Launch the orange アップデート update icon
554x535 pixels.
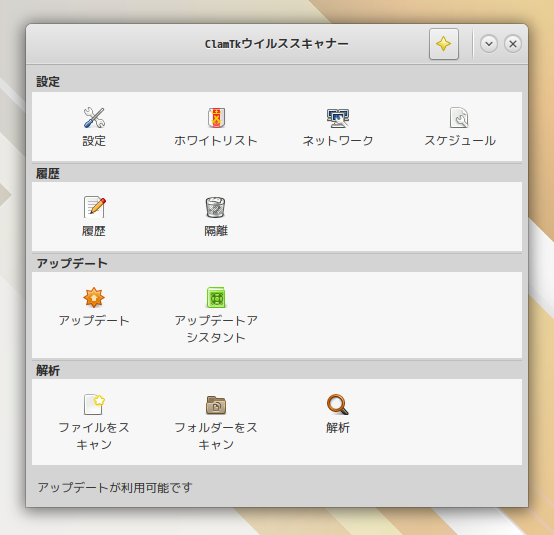click(94, 297)
